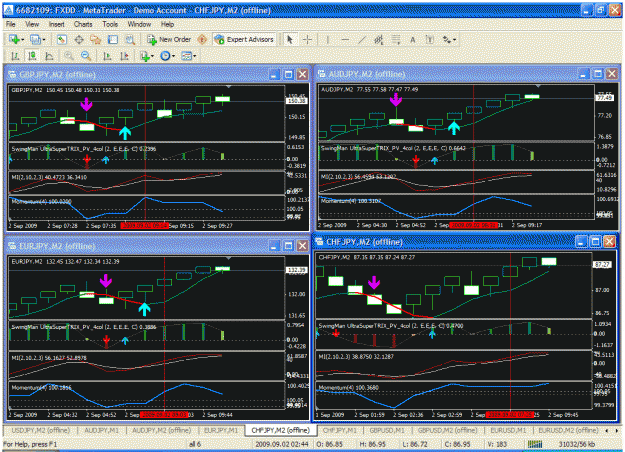
Task: Switch to the AUDJPY,M2 (offline) tab
Action: (161, 430)
